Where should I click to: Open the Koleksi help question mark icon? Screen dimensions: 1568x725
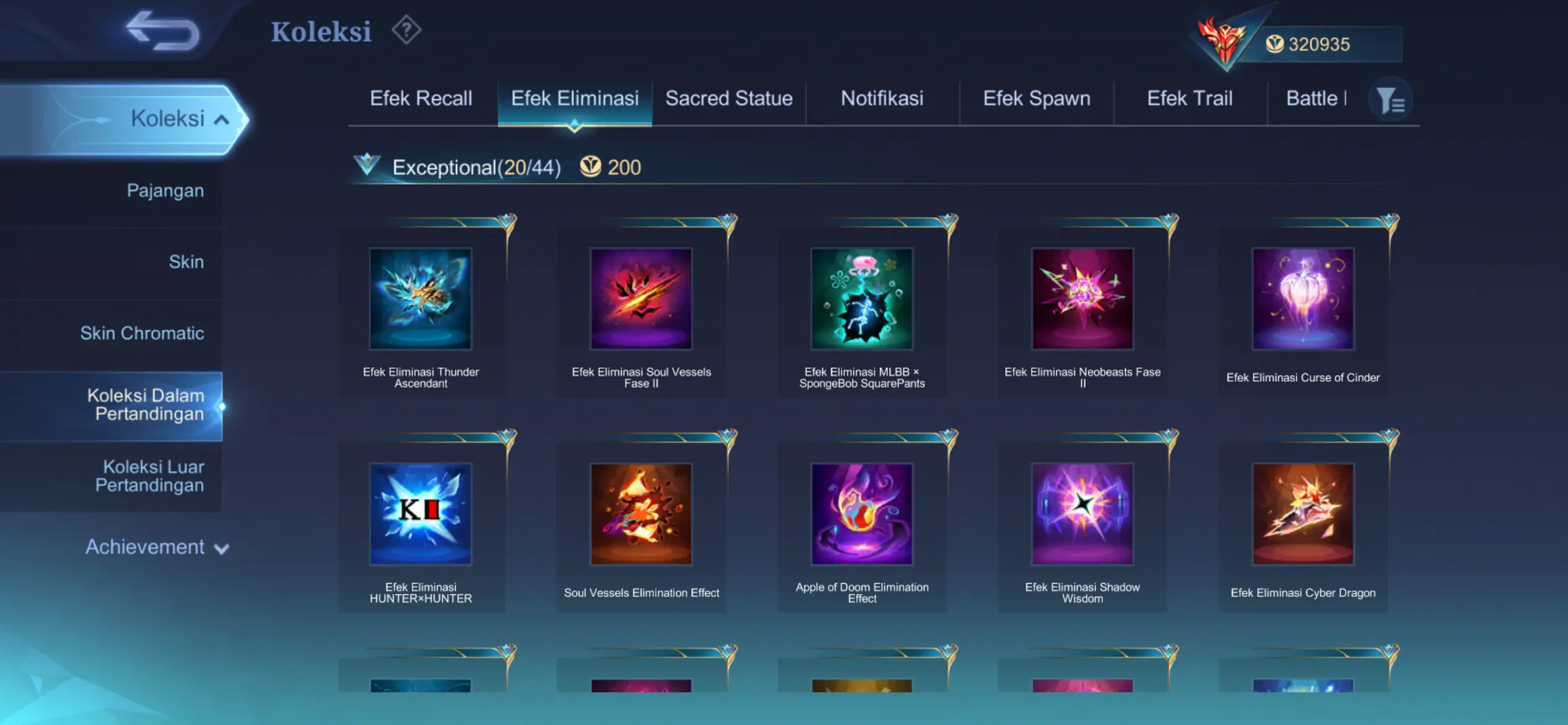406,30
